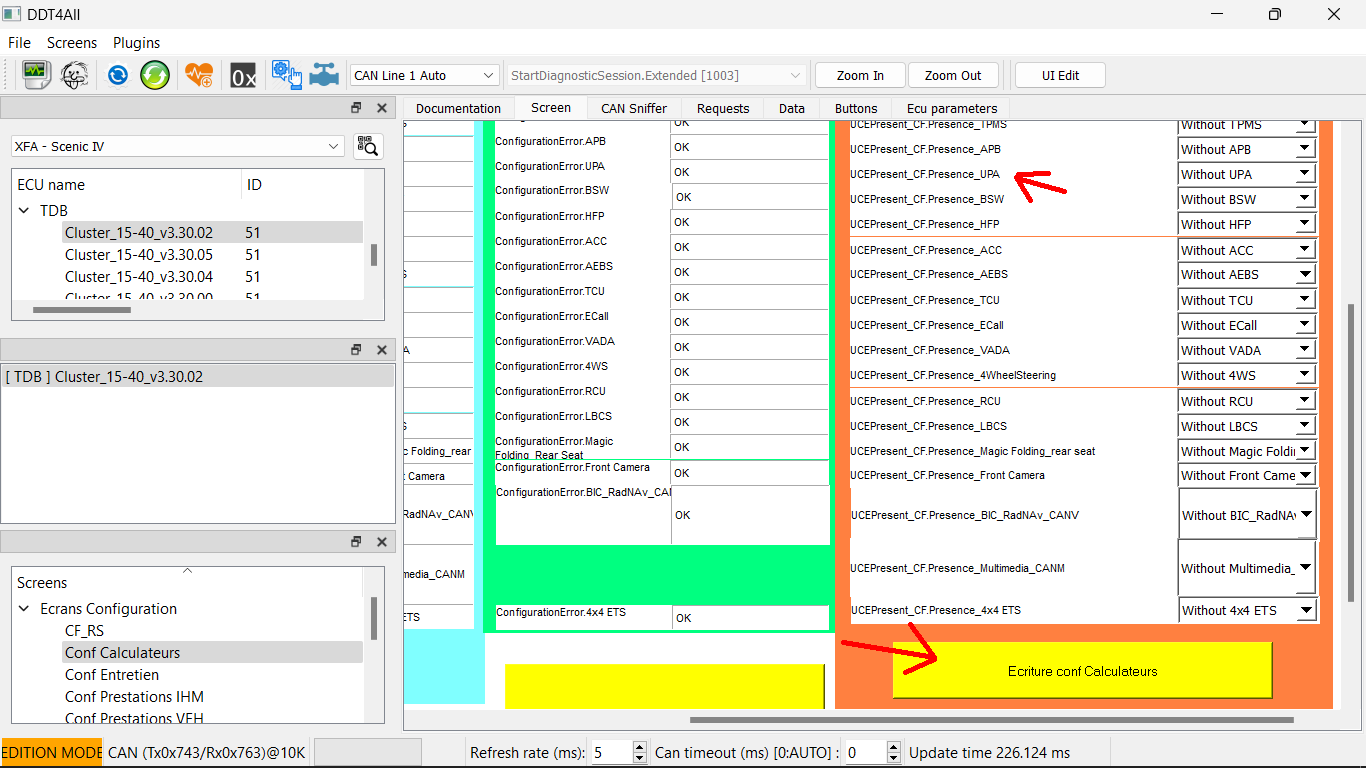Screen dimensions: 1366x768
Task: Click the ECU search magnifier icon
Action: pyautogui.click(x=368, y=146)
